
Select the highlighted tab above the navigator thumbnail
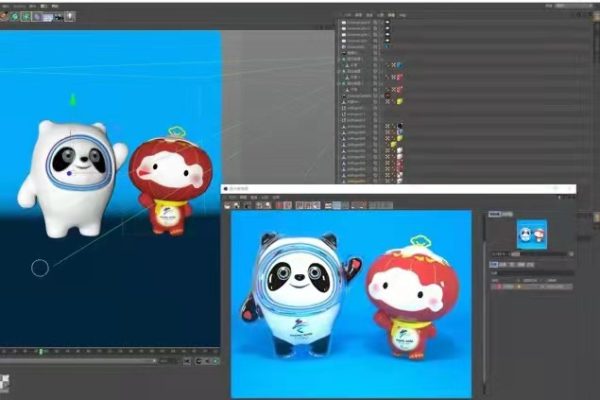(x=494, y=214)
